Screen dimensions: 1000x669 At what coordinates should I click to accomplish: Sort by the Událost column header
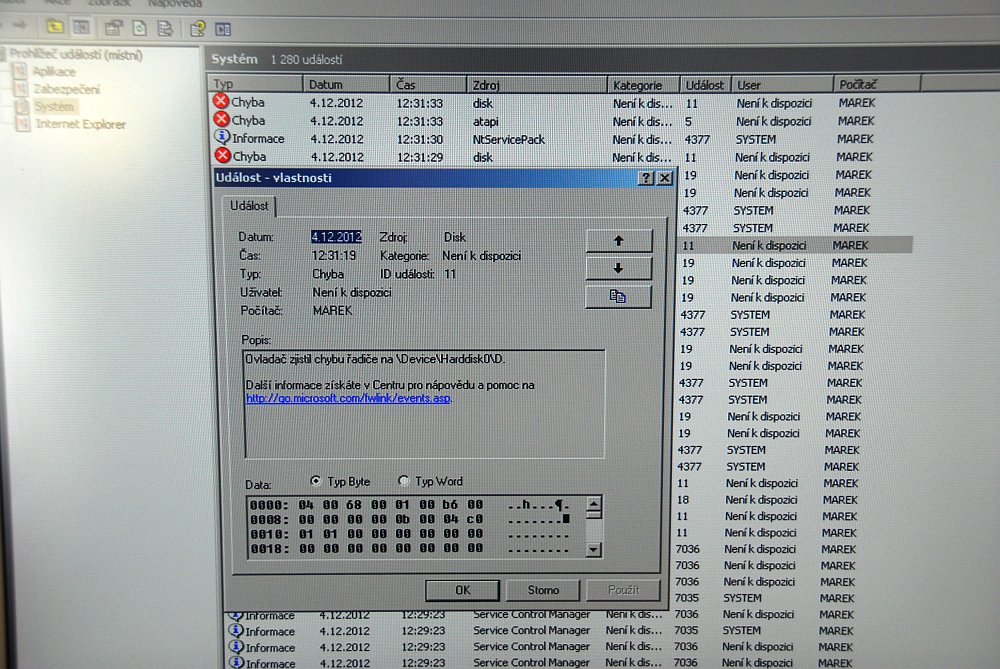tap(705, 85)
